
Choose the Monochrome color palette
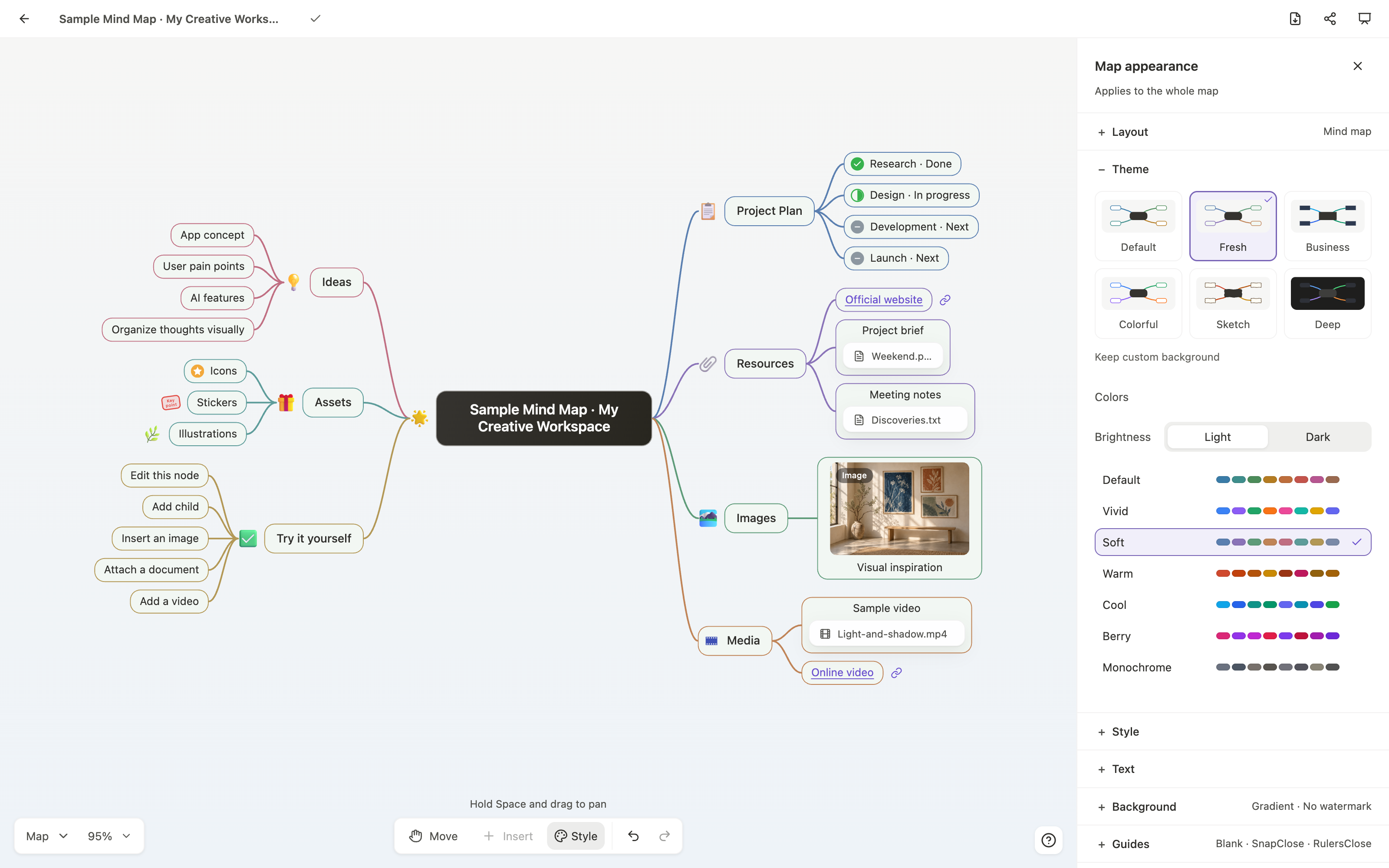[x=1232, y=667]
